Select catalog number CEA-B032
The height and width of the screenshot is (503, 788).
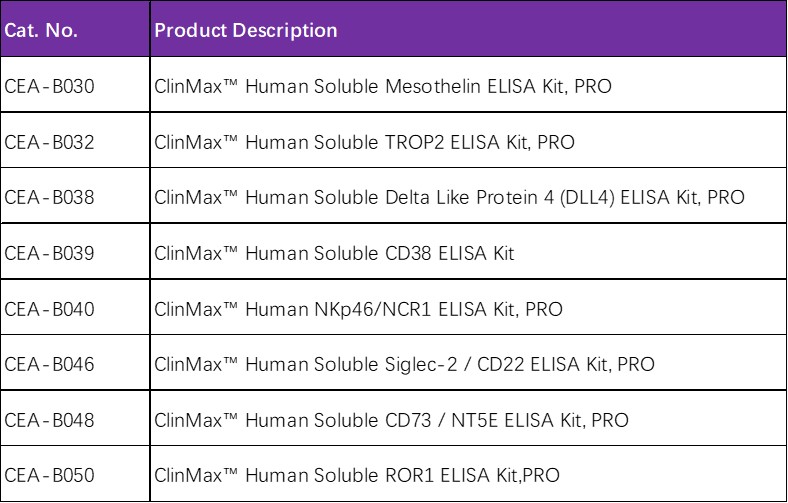point(49,142)
